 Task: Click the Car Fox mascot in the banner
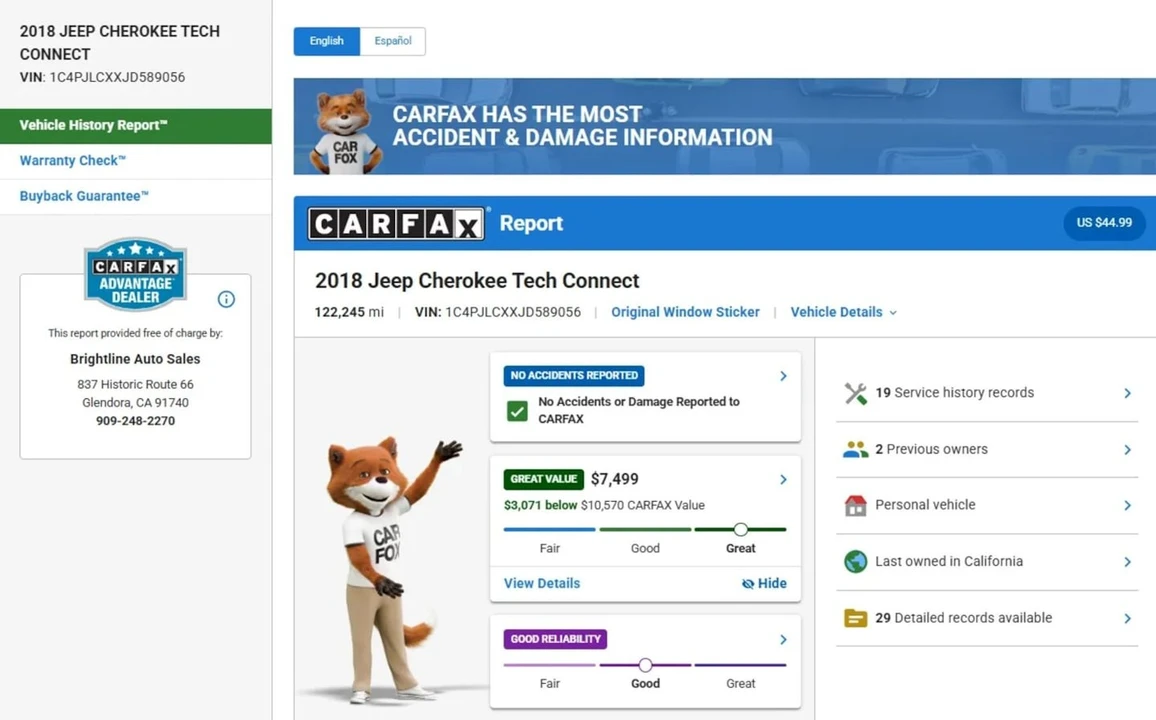pyautogui.click(x=344, y=131)
